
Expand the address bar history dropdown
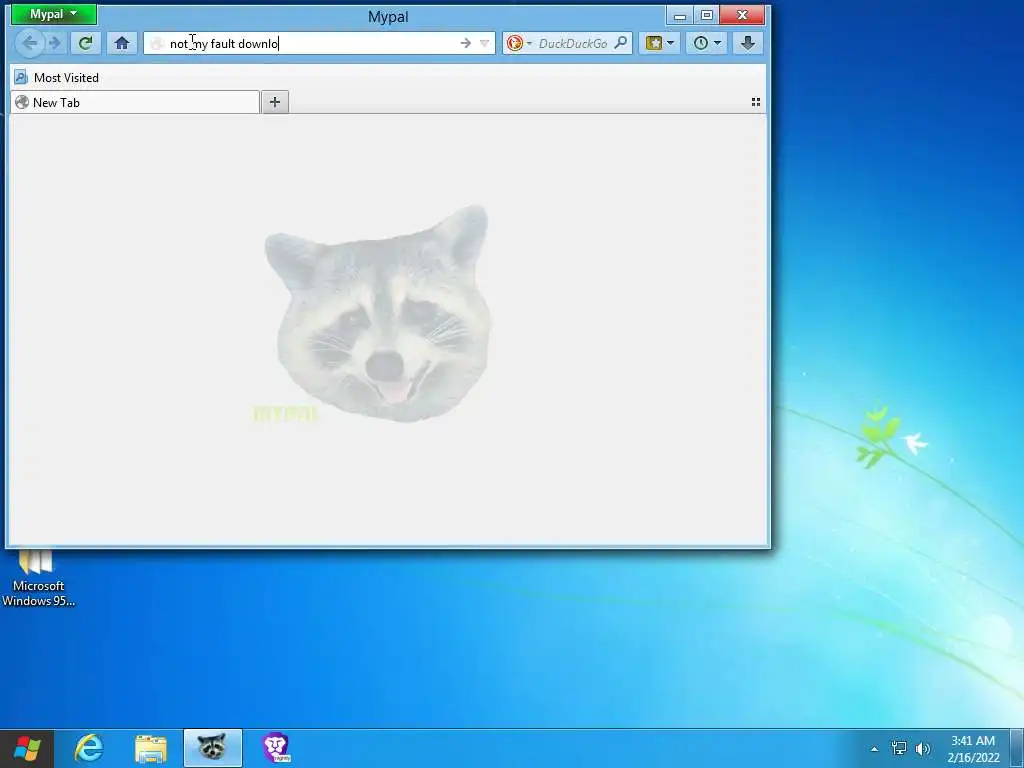click(485, 43)
